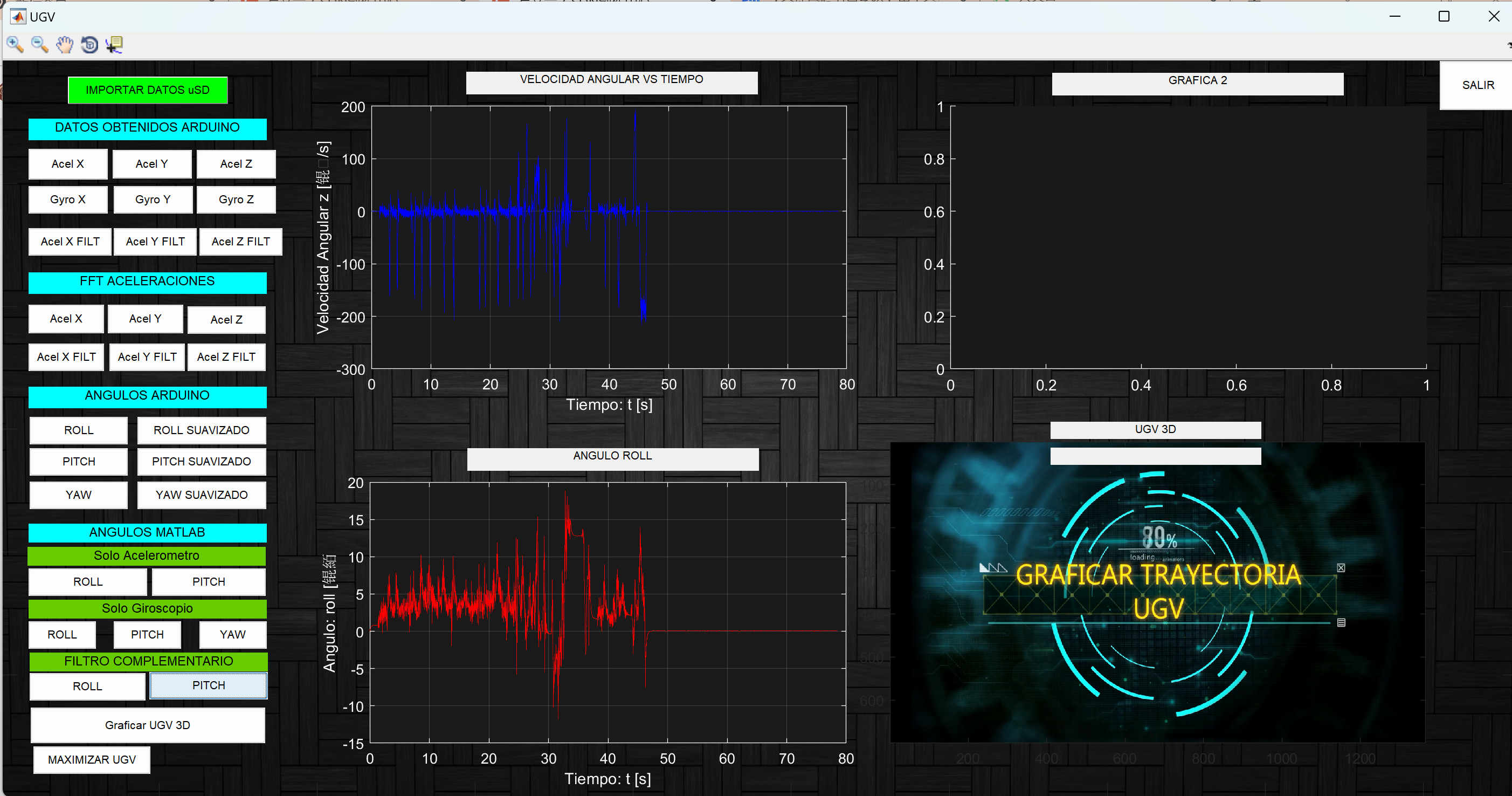Select the highlighted PITCH button under FILTRO COMPLEMENTARIO

(x=209, y=685)
